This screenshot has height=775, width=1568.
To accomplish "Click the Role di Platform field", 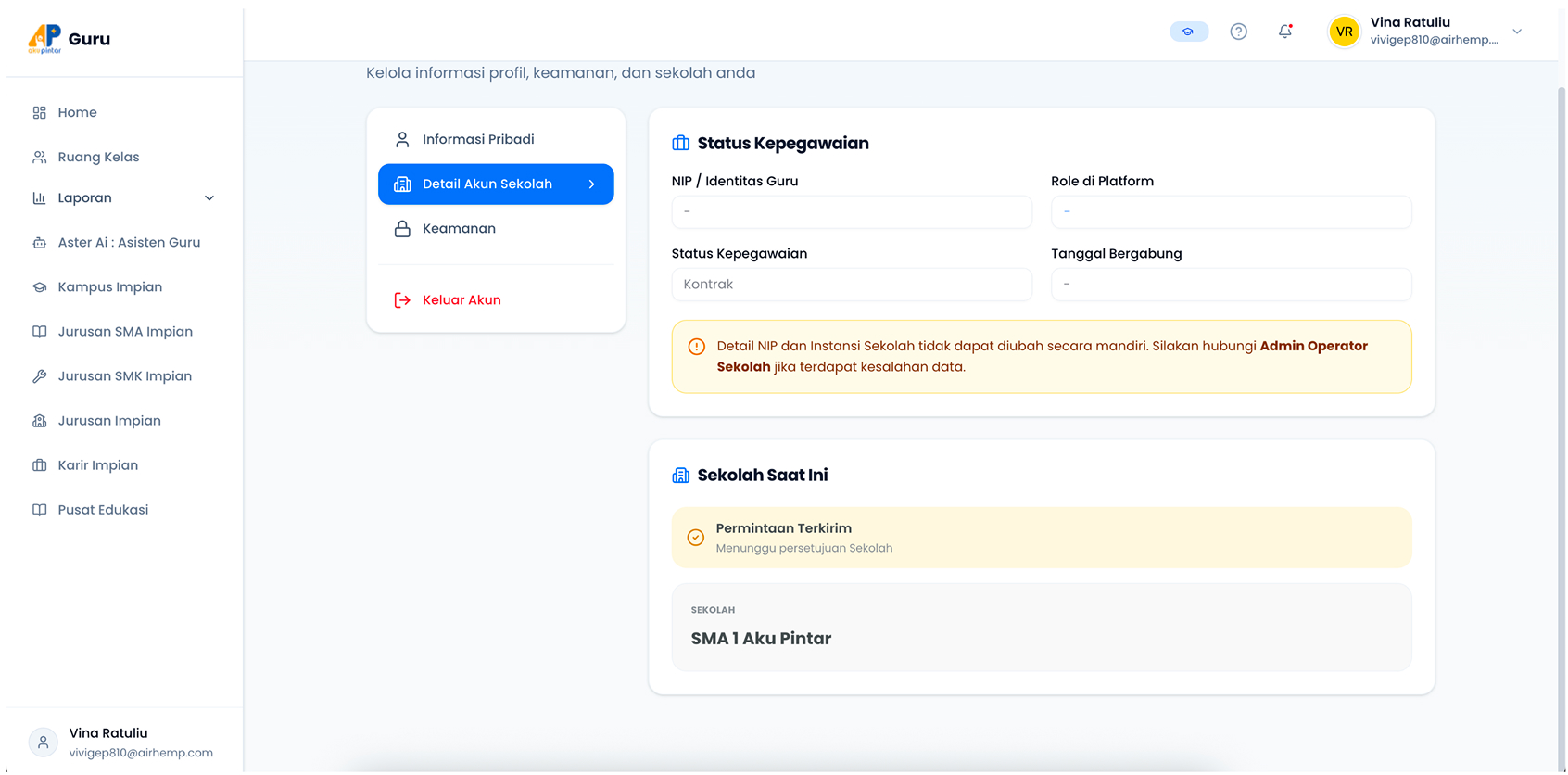I will pos(1231,212).
